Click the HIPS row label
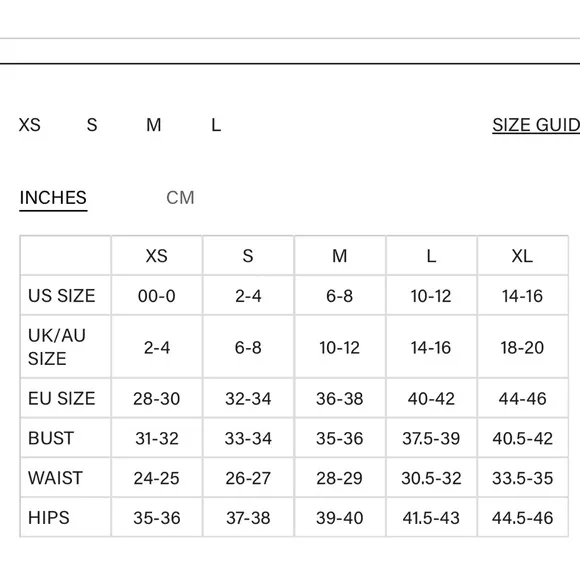Screen dimensions: 580x580 coord(48,517)
